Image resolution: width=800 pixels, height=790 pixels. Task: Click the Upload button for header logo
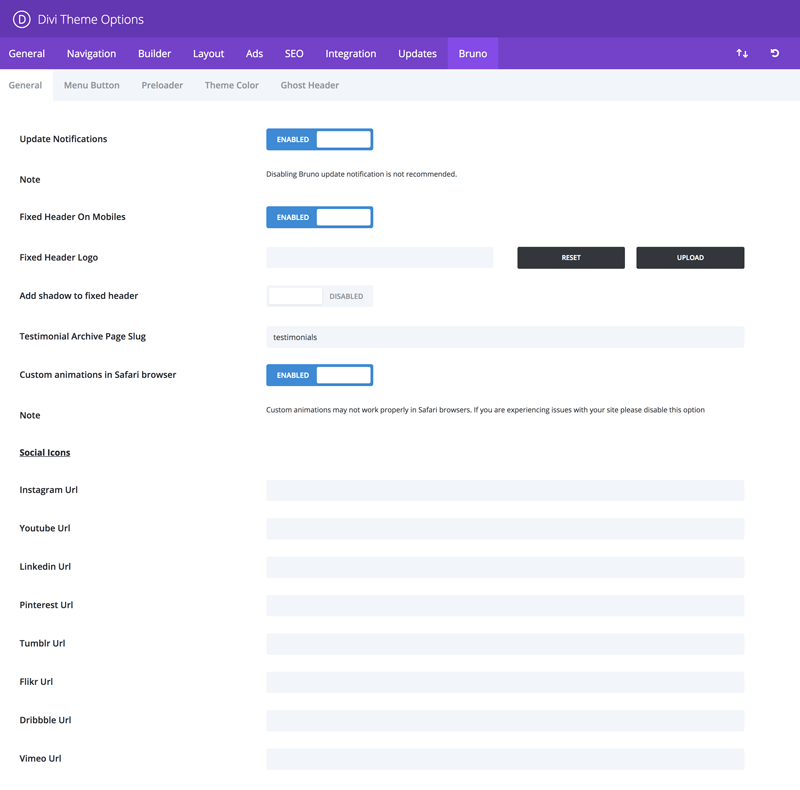click(690, 258)
